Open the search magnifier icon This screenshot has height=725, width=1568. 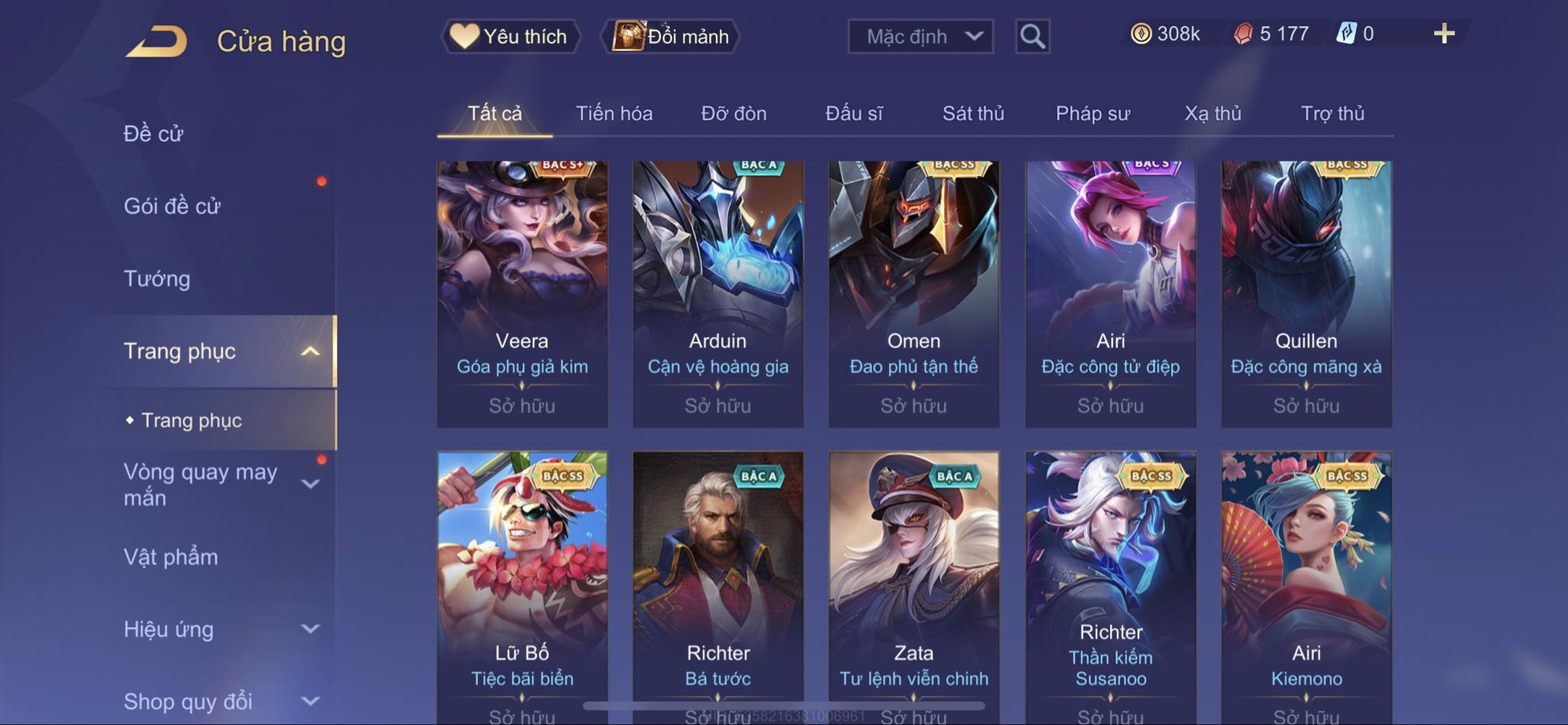[x=1032, y=36]
